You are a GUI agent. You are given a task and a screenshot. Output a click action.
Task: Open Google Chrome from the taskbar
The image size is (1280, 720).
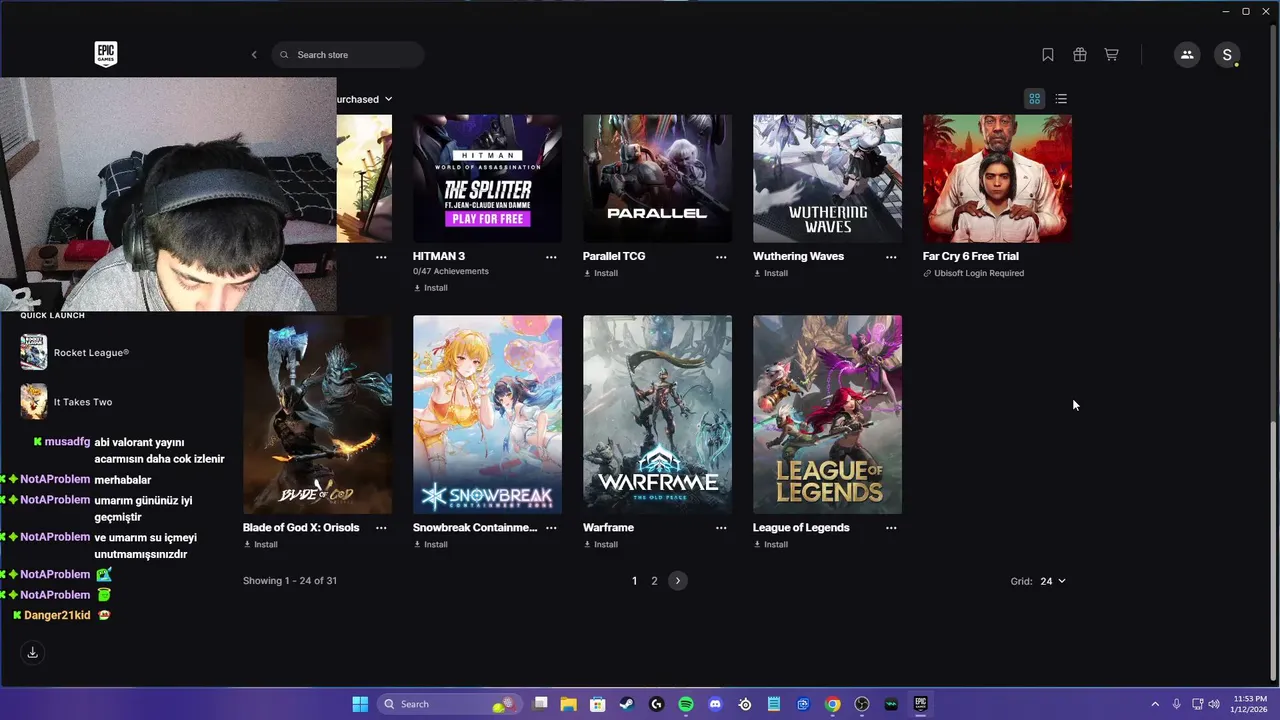(x=832, y=704)
